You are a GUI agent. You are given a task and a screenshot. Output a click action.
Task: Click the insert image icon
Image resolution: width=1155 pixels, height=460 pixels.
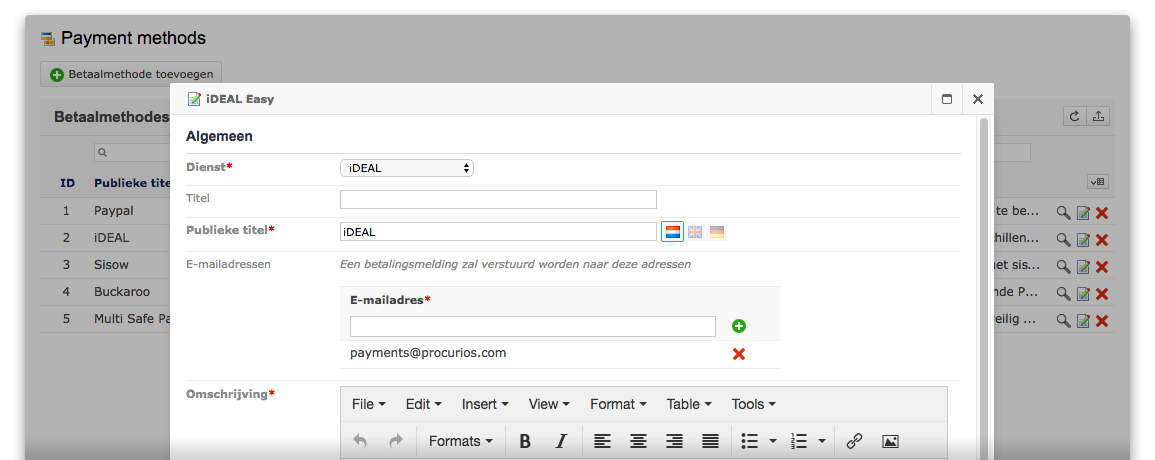(890, 441)
